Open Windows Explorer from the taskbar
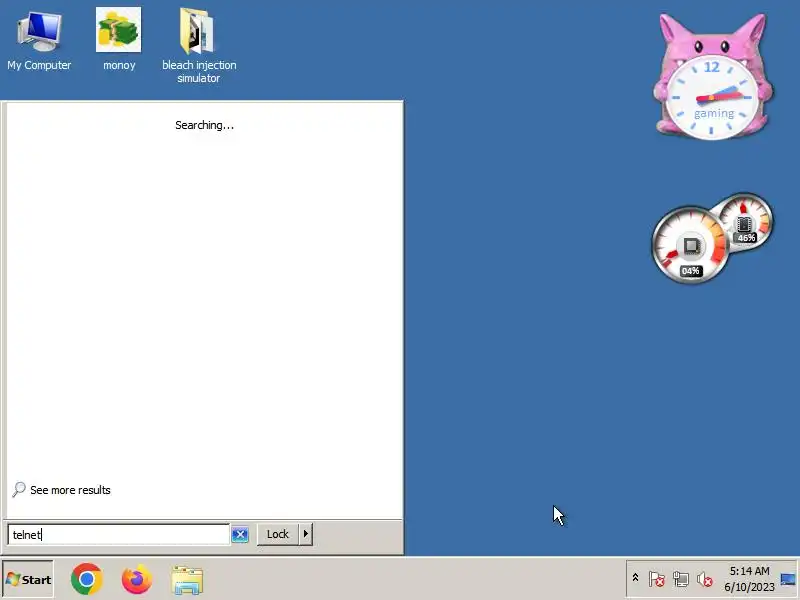The image size is (800, 600). coord(187,580)
